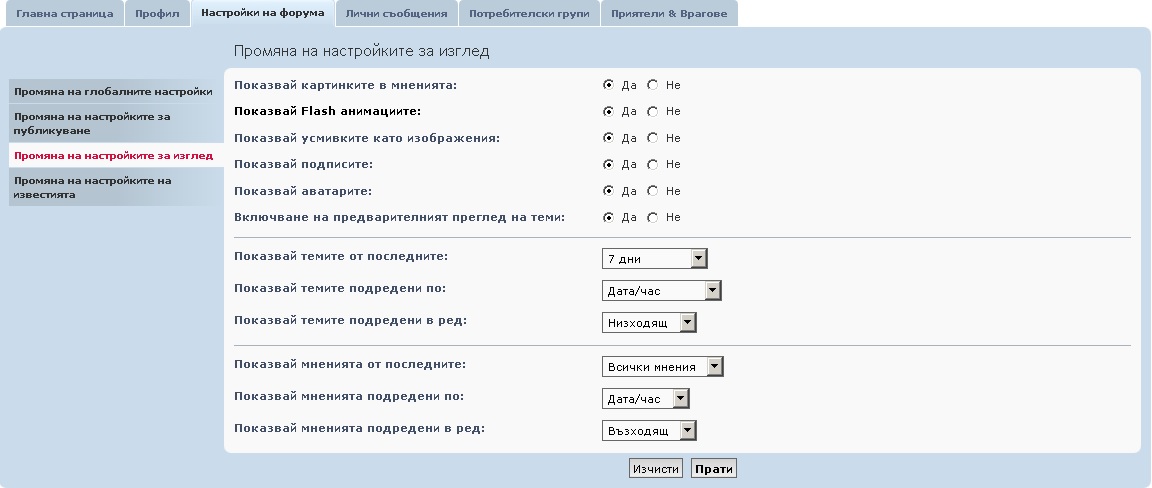Screen dimensions: 1152x488
Task: Open the 7 дни topics period dropdown
Action: coord(654,259)
